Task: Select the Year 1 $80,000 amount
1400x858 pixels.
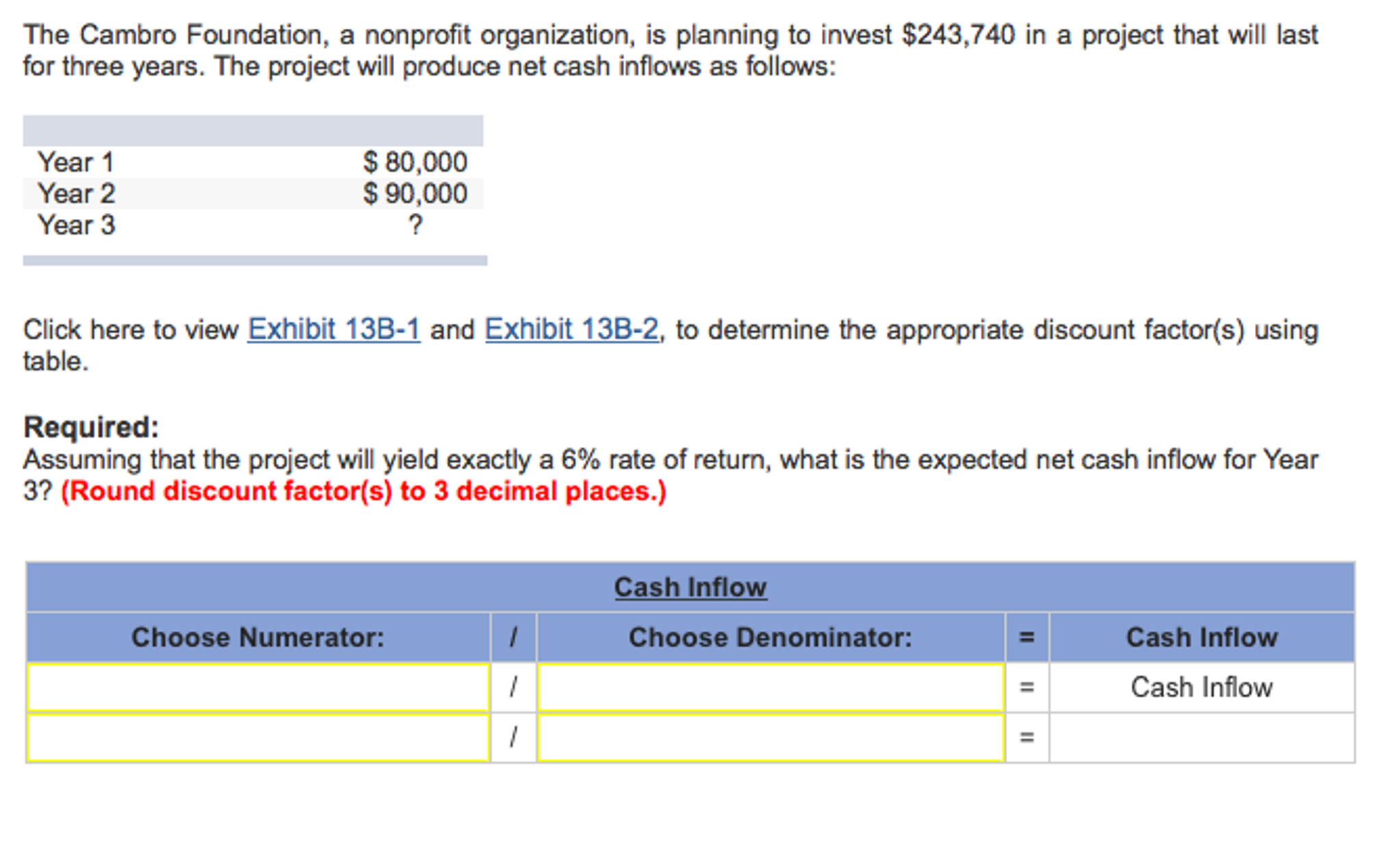Action: coord(415,162)
